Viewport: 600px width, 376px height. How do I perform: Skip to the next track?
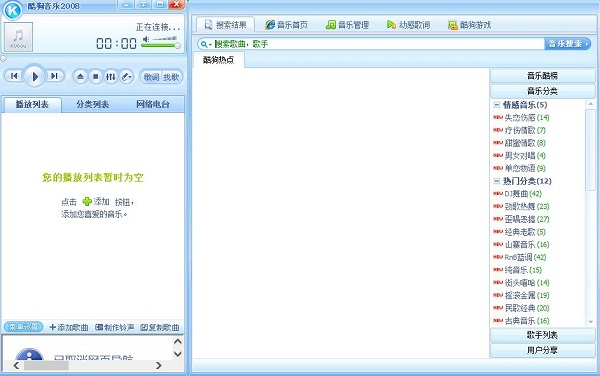55,76
